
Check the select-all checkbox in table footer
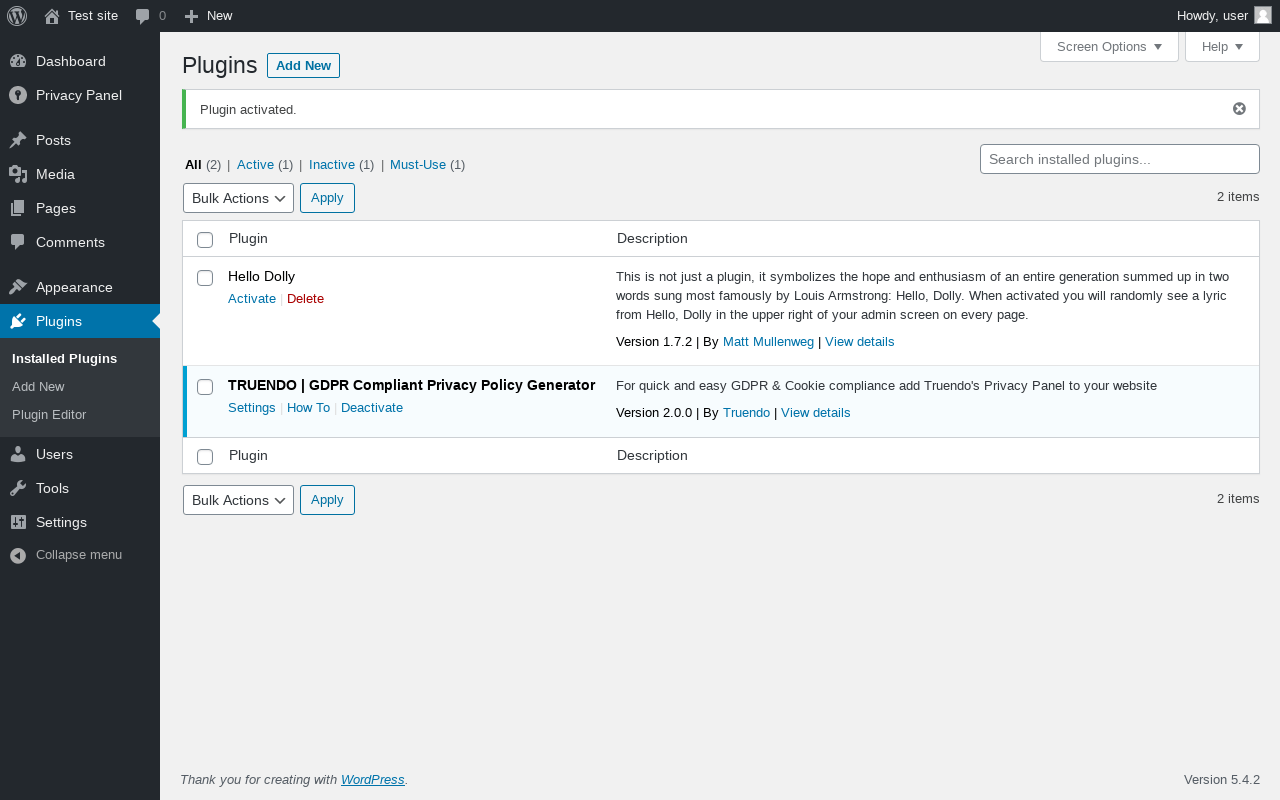pyautogui.click(x=205, y=456)
